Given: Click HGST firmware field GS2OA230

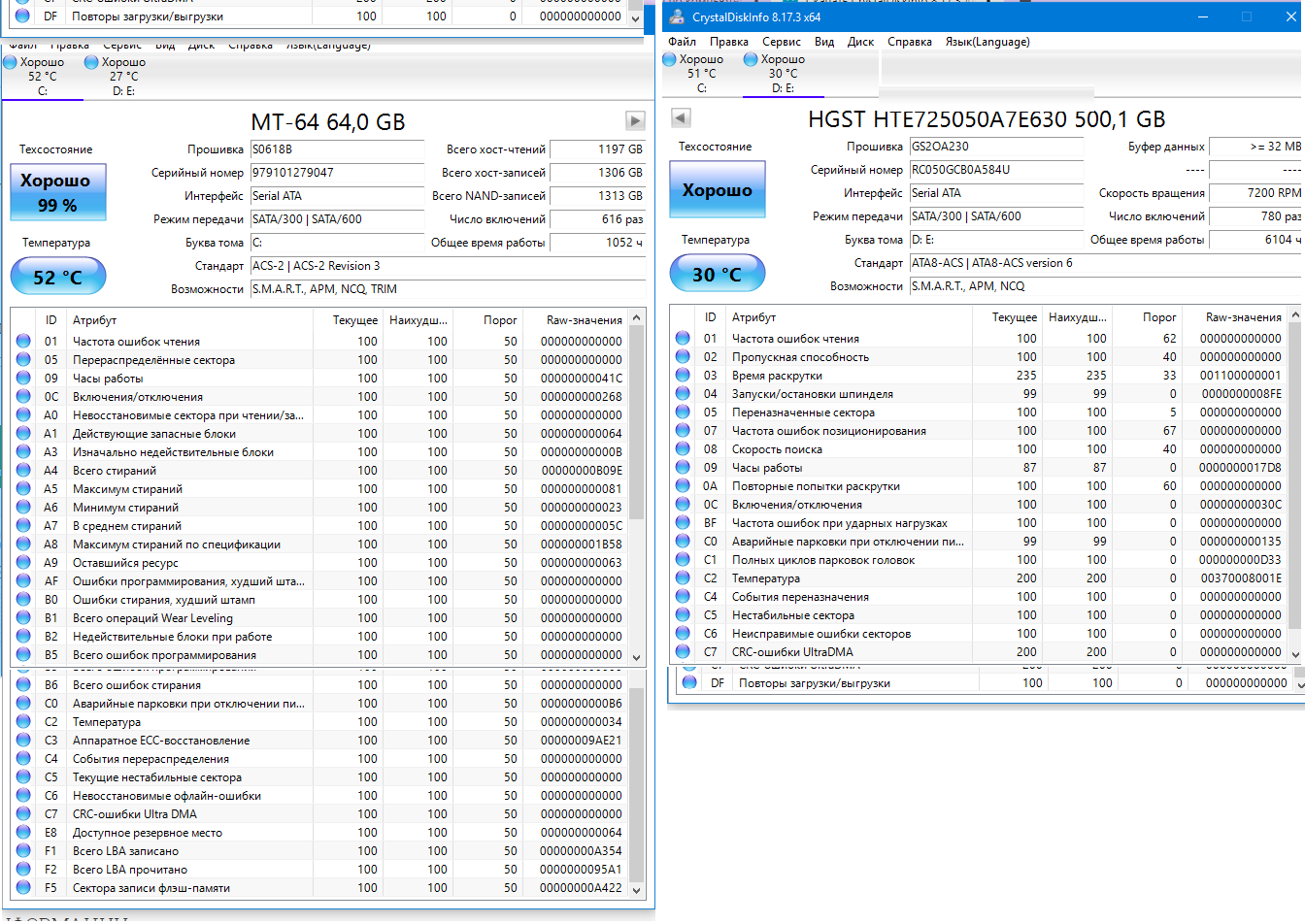Looking at the screenshot, I should (x=996, y=147).
